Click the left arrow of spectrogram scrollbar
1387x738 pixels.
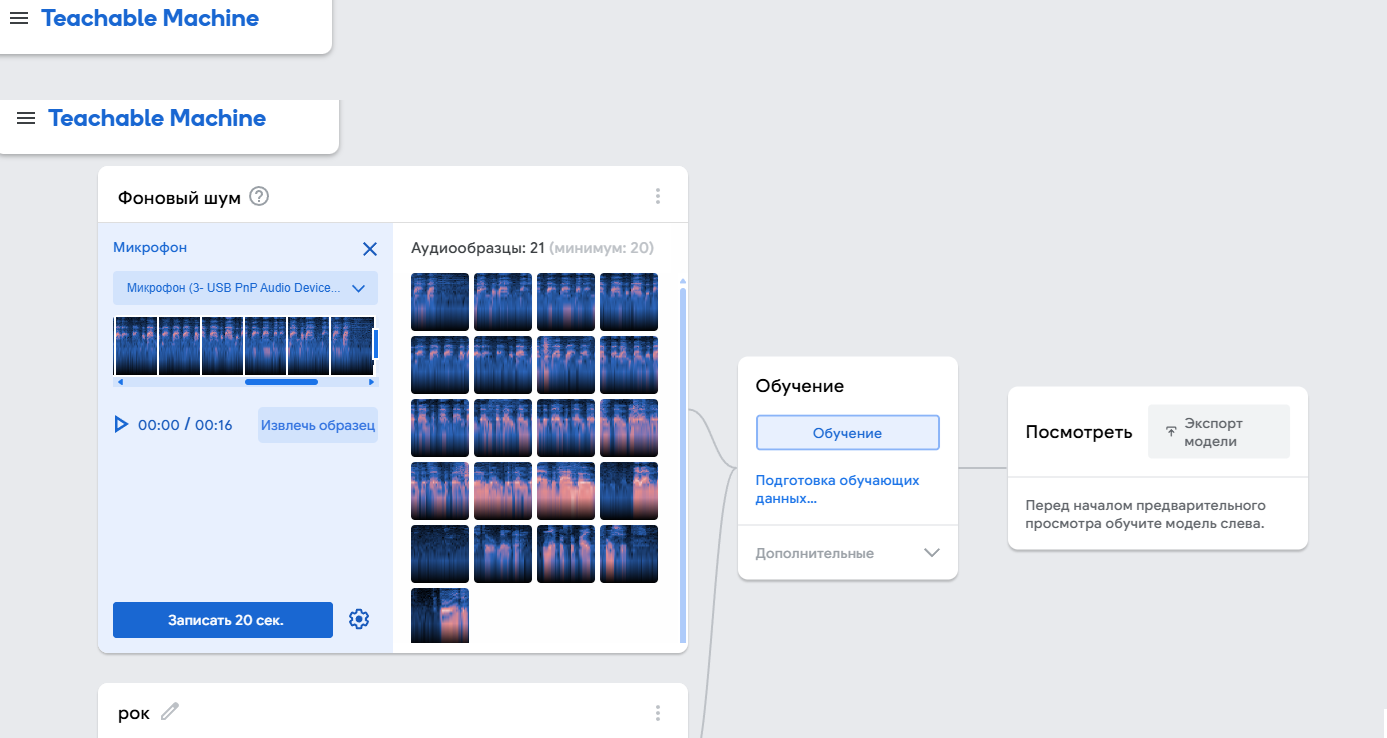coord(120,382)
